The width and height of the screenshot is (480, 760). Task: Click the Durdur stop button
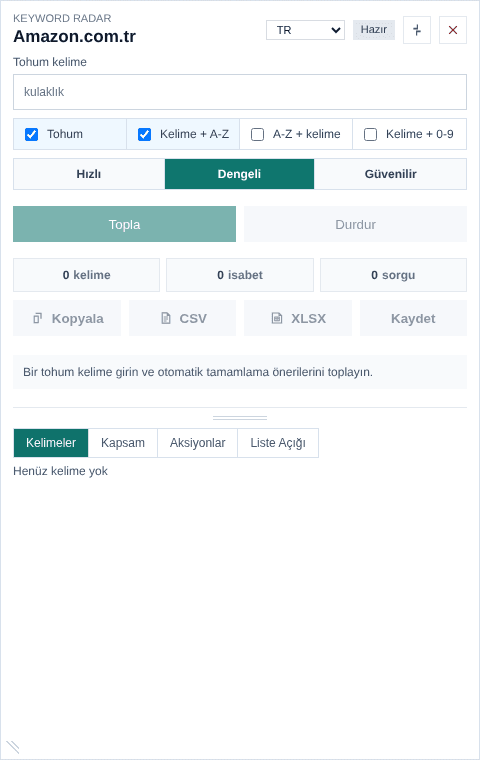pyautogui.click(x=355, y=224)
